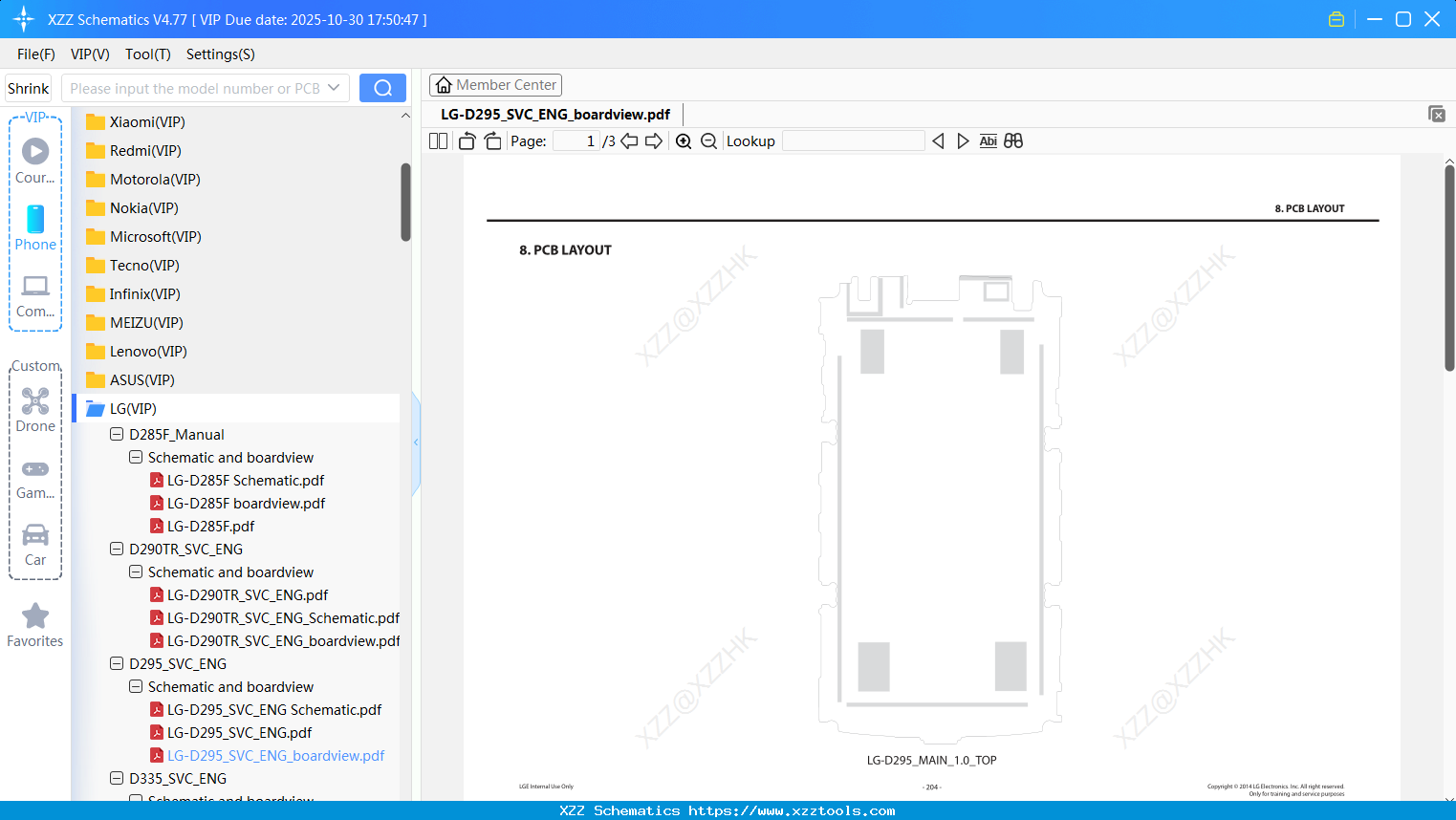Select the Phone category icon
1456x820 pixels.
click(x=35, y=228)
